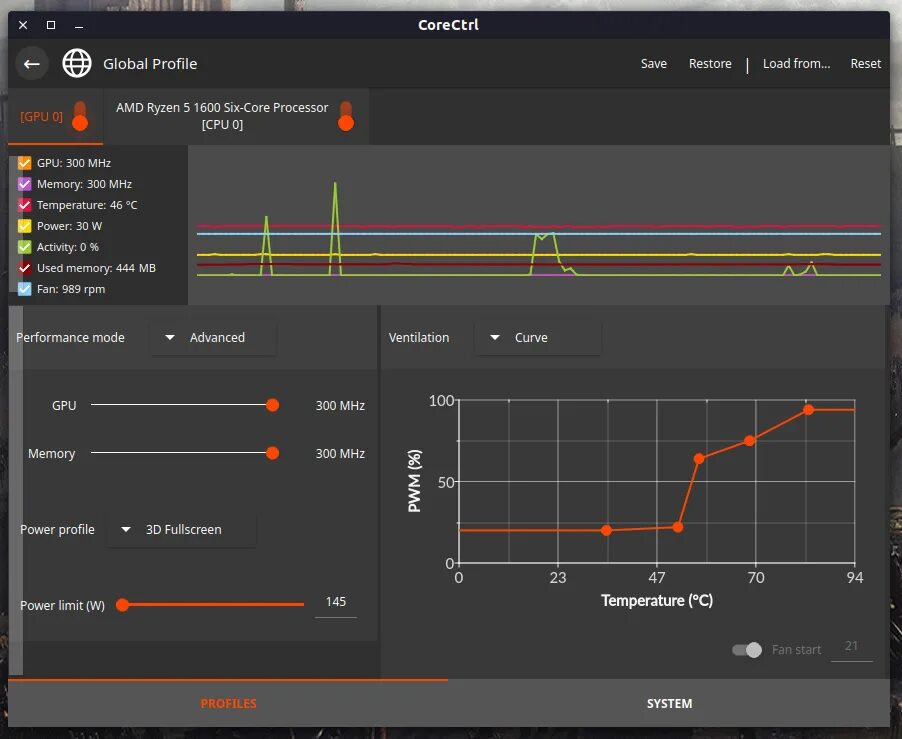Click Load from... button
Screen dimensions: 902x739
[797, 64]
